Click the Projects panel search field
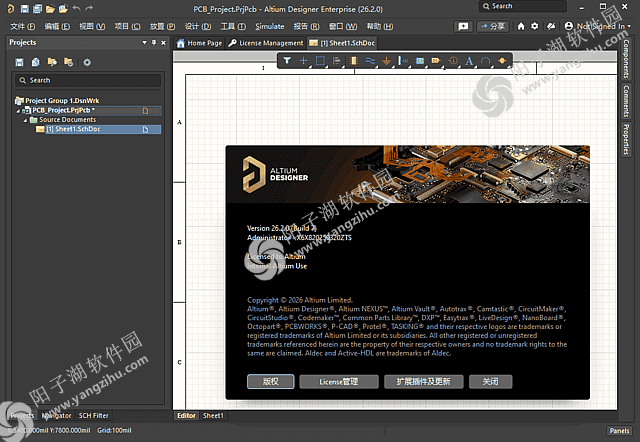 (88, 80)
